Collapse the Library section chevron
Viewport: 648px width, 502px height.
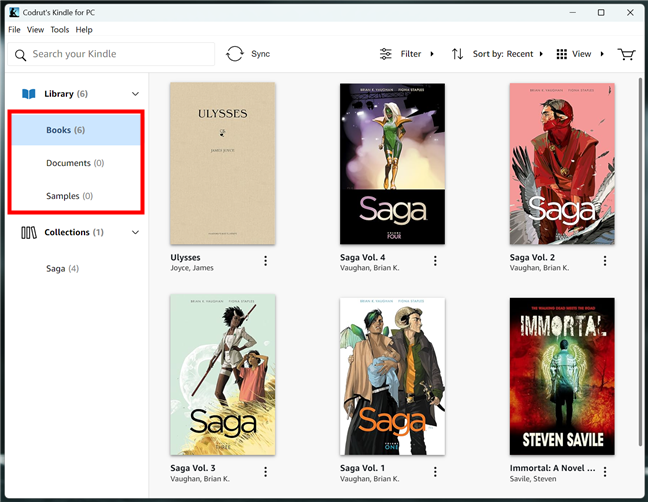click(x=135, y=94)
